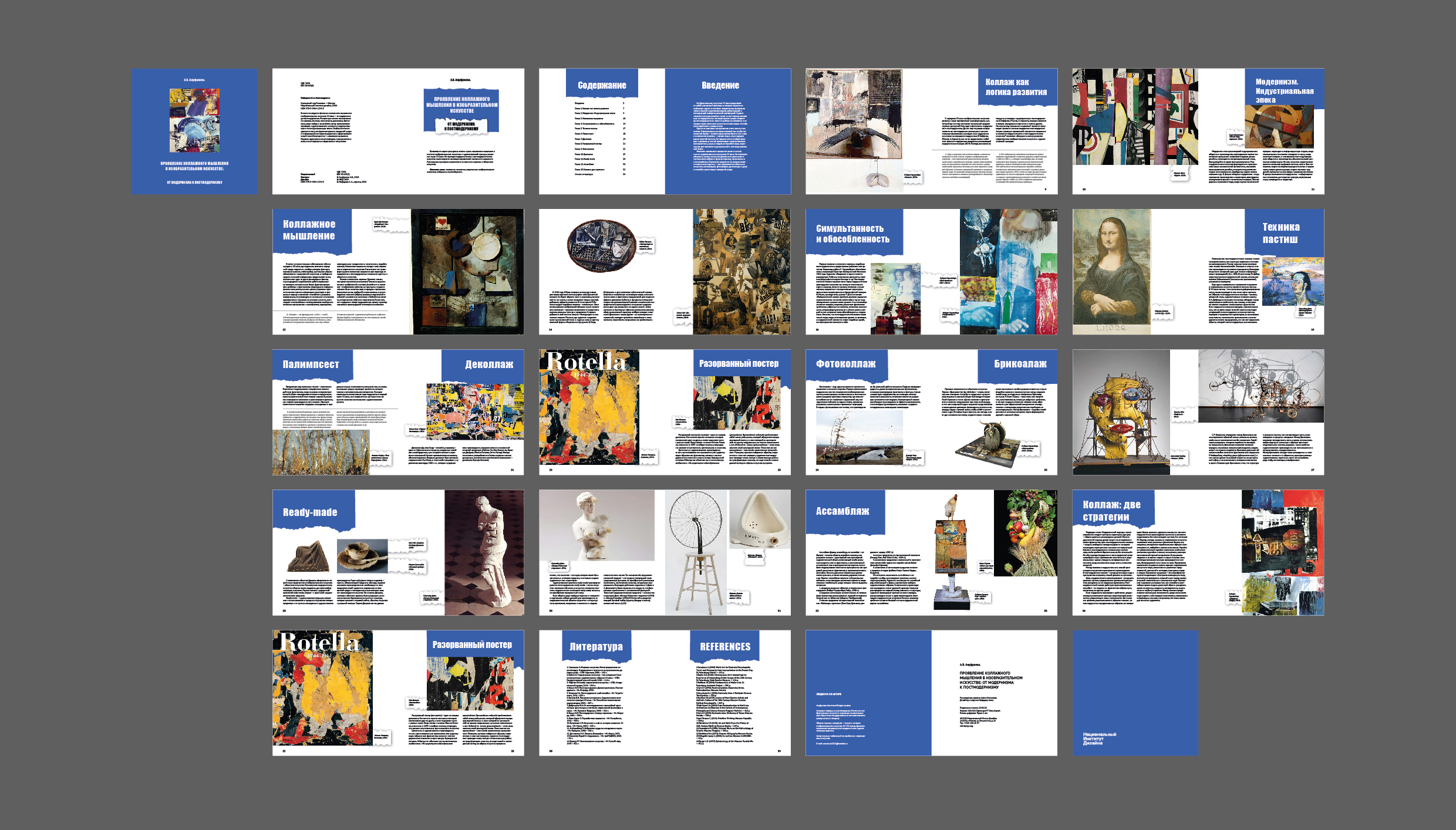Select the Техника пастиш heading
The width and height of the screenshot is (1456, 830).
click(1281, 233)
